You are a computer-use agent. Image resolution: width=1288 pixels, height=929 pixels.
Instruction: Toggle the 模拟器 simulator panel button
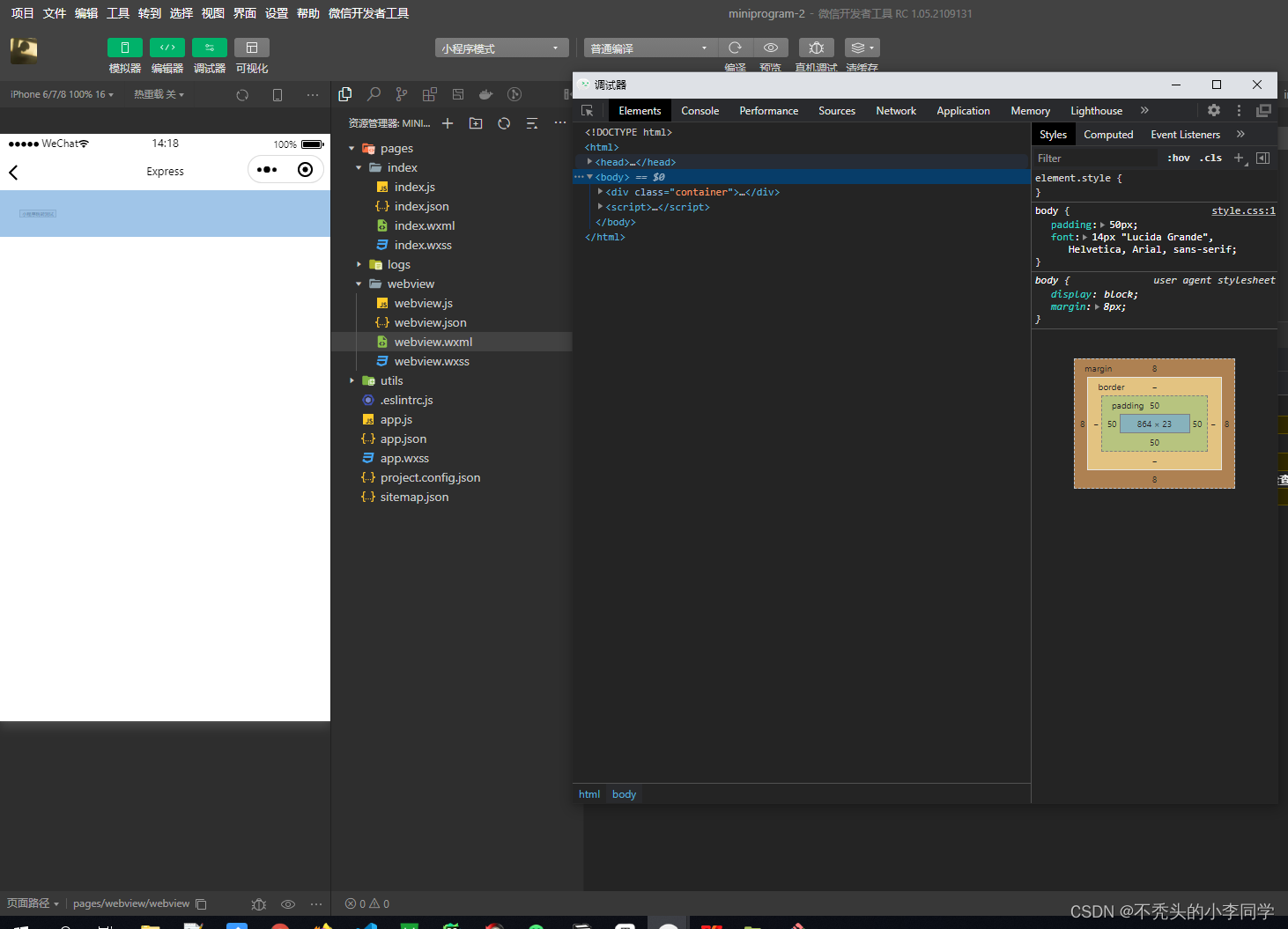click(x=125, y=48)
